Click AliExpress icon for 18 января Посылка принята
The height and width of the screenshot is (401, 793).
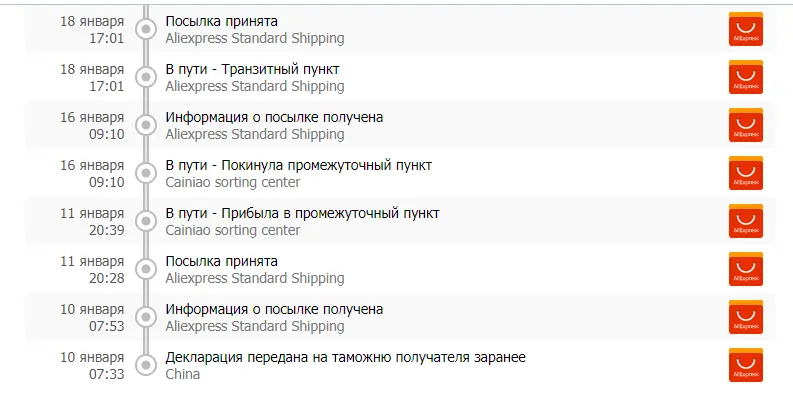(x=745, y=29)
